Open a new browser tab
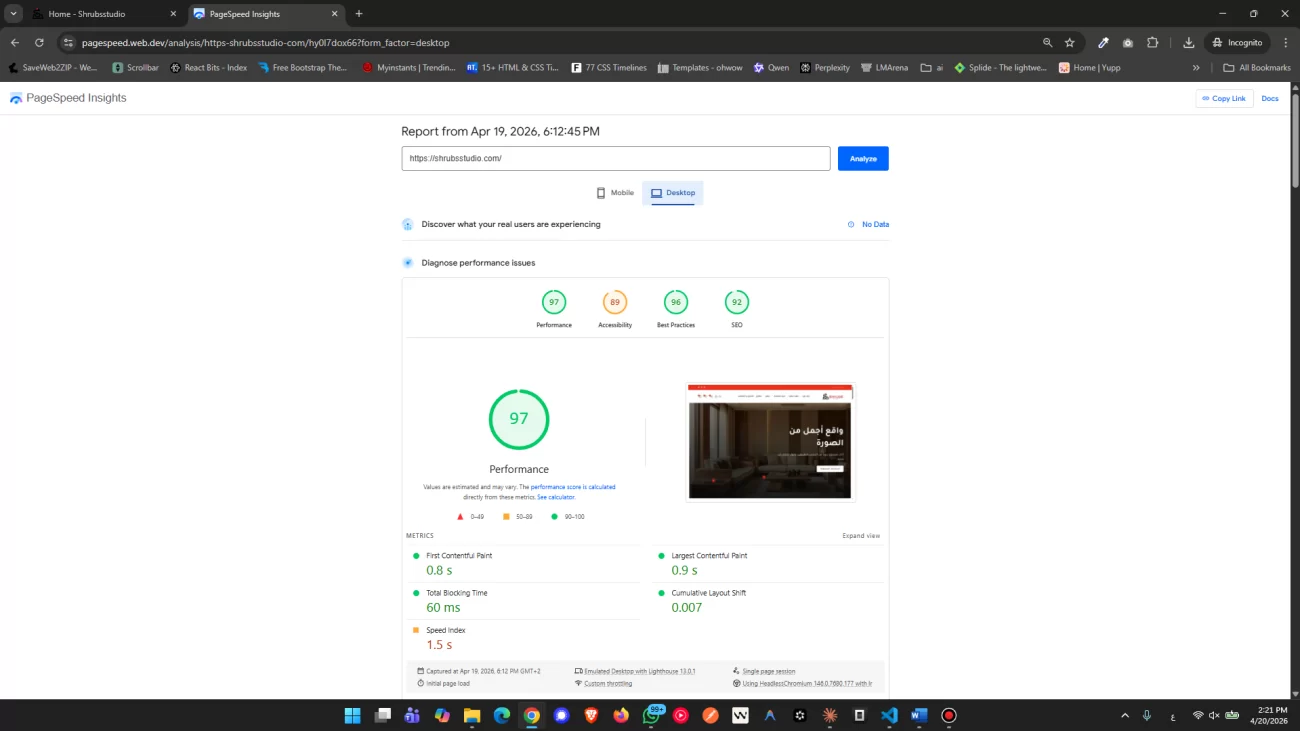1300x731 pixels. (359, 14)
